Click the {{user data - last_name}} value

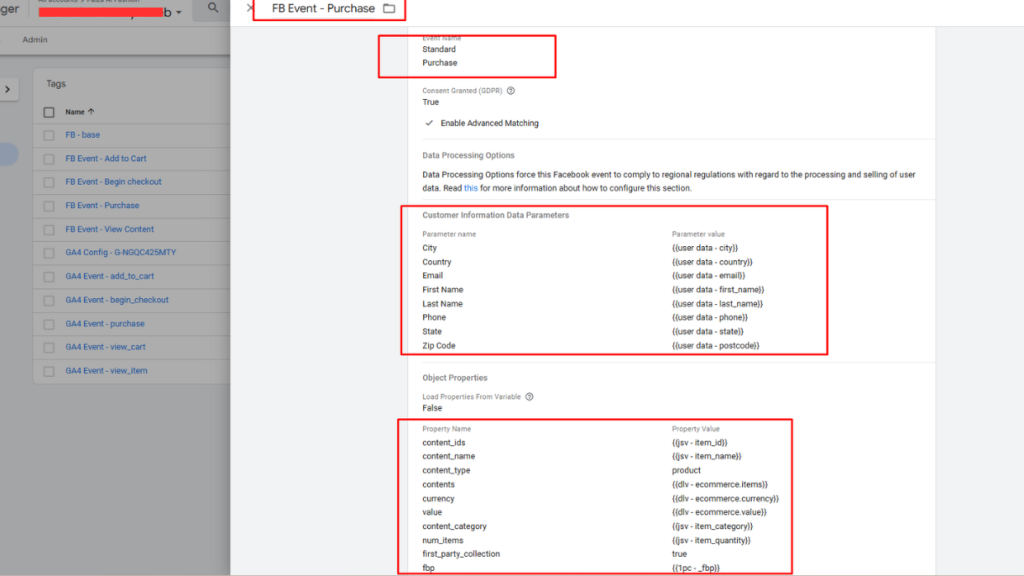tap(717, 304)
